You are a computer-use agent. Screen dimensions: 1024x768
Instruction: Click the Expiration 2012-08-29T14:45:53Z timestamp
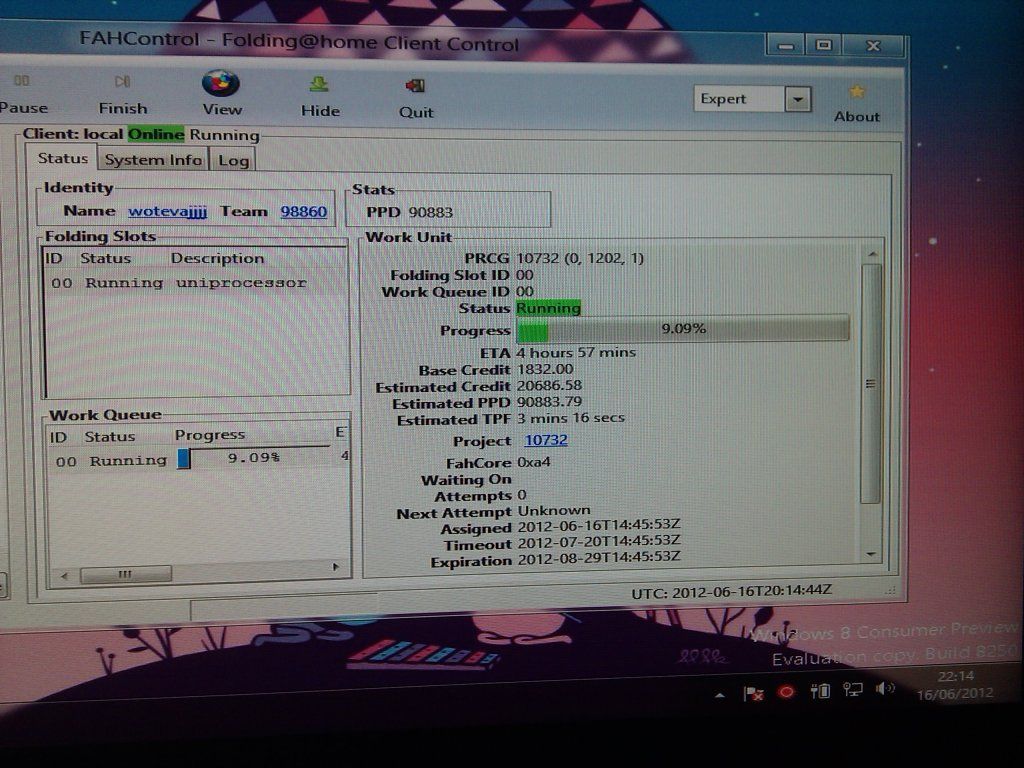pos(599,558)
